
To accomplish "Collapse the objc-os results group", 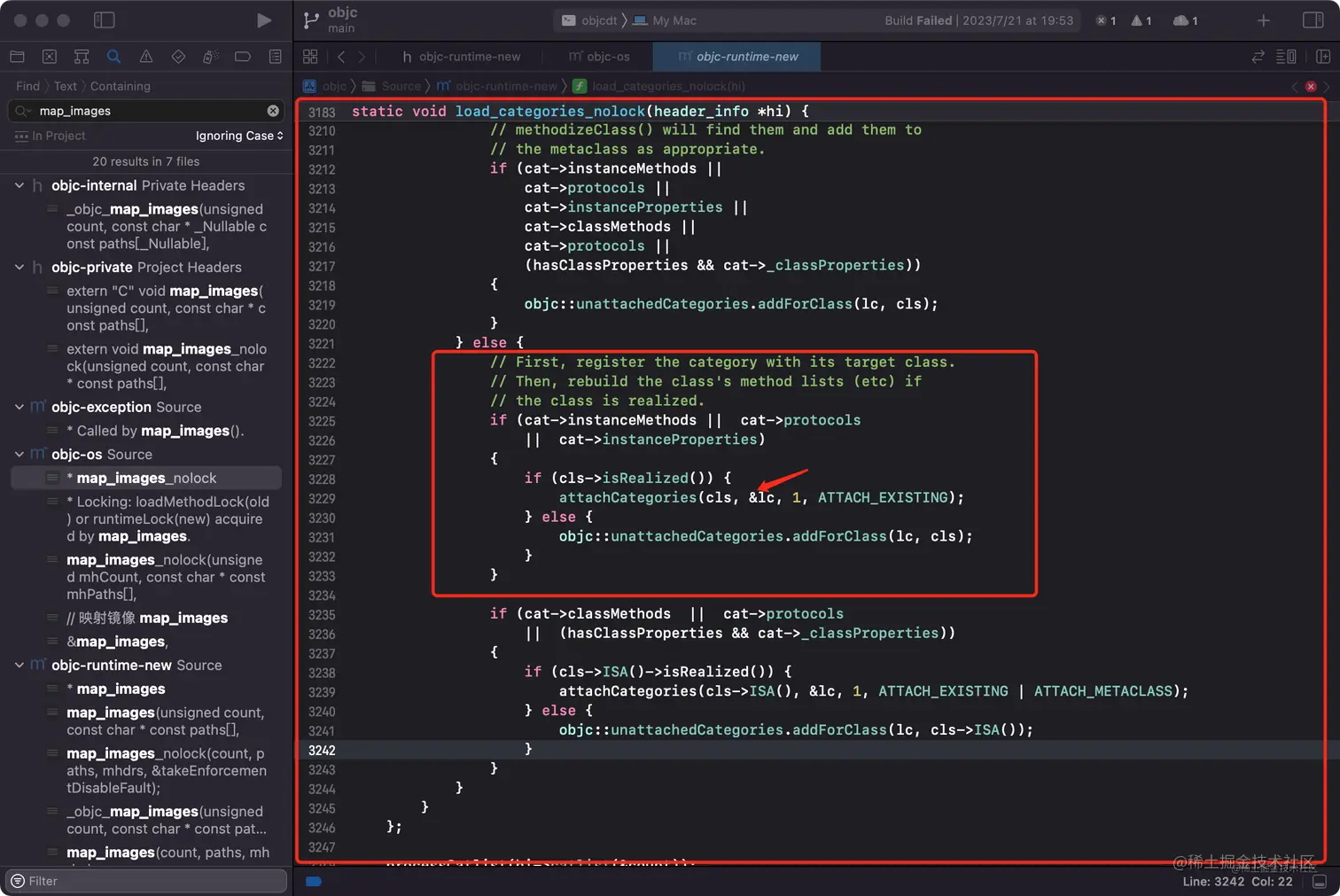I will pos(19,454).
